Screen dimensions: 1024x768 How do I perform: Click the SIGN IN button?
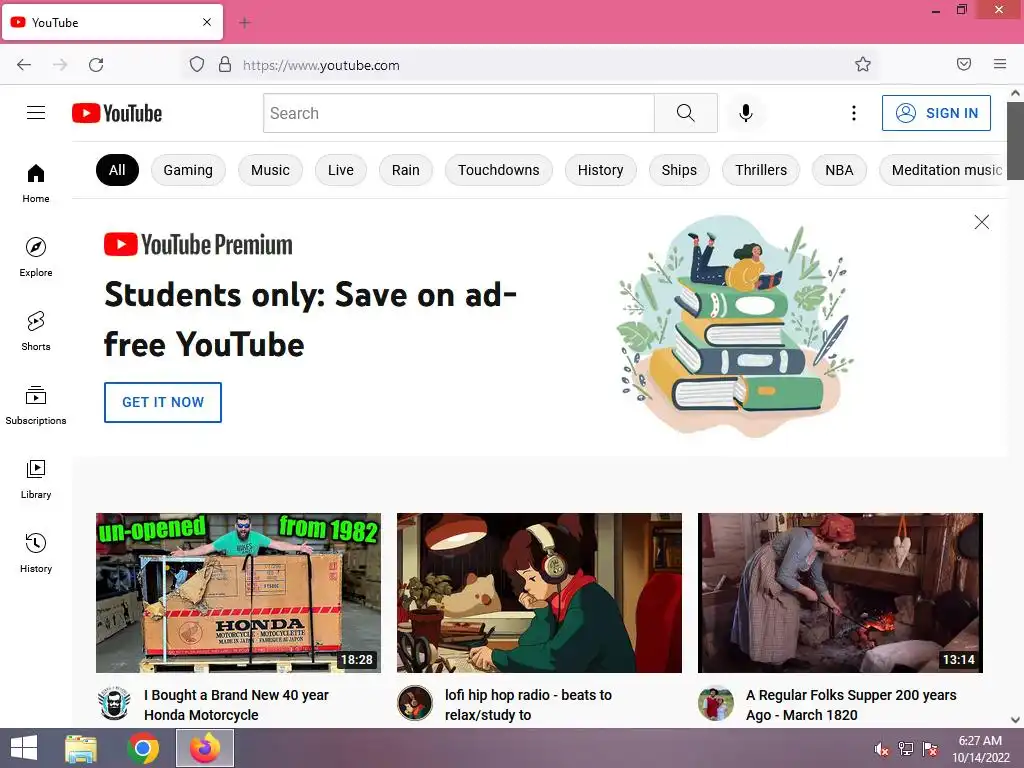(936, 113)
